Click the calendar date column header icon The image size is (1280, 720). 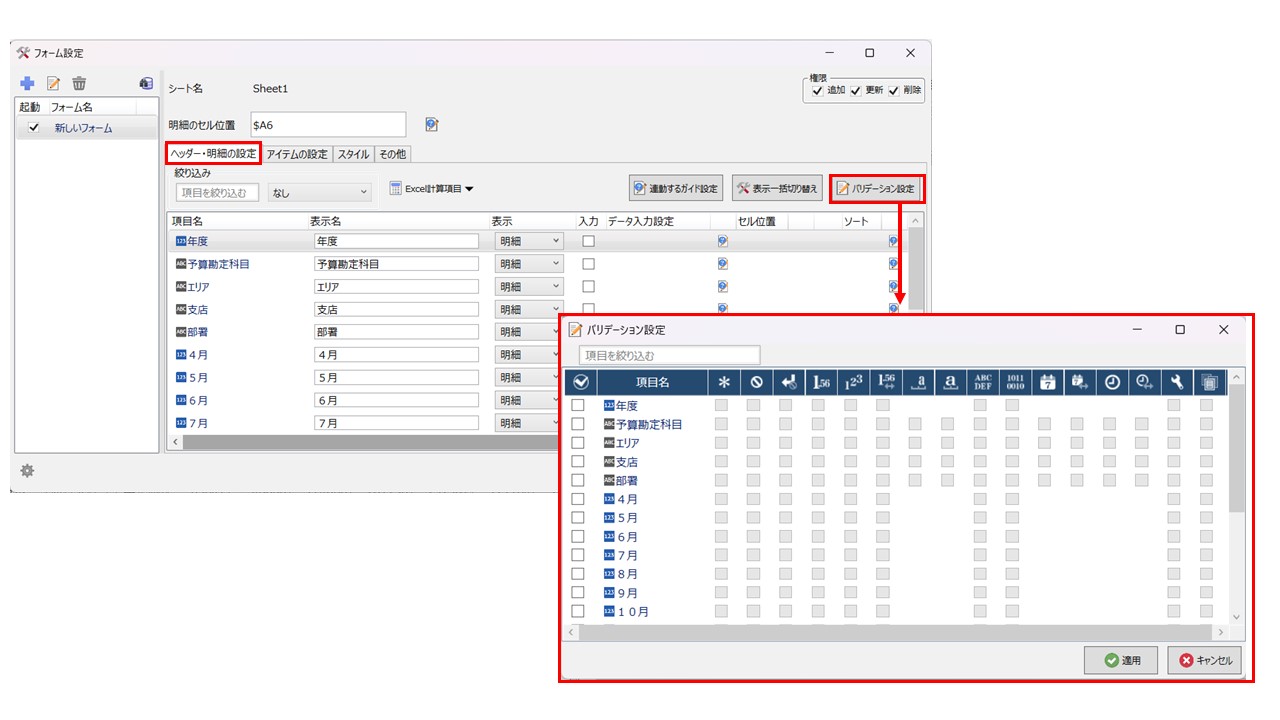point(1047,382)
